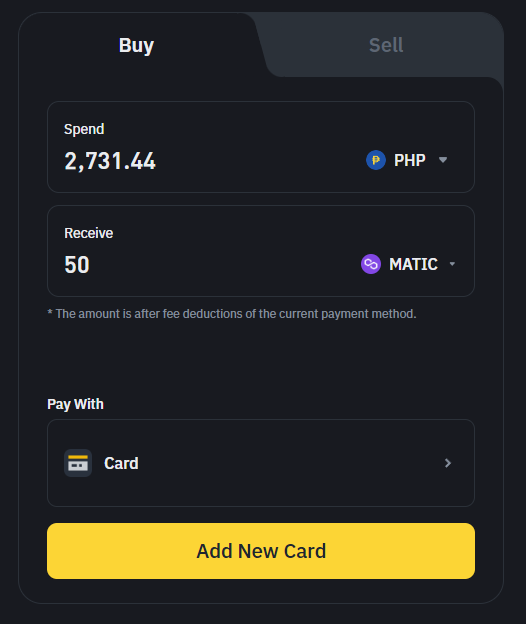Viewport: 526px width, 624px height.
Task: Click the fee deductions note text
Action: click(232, 314)
